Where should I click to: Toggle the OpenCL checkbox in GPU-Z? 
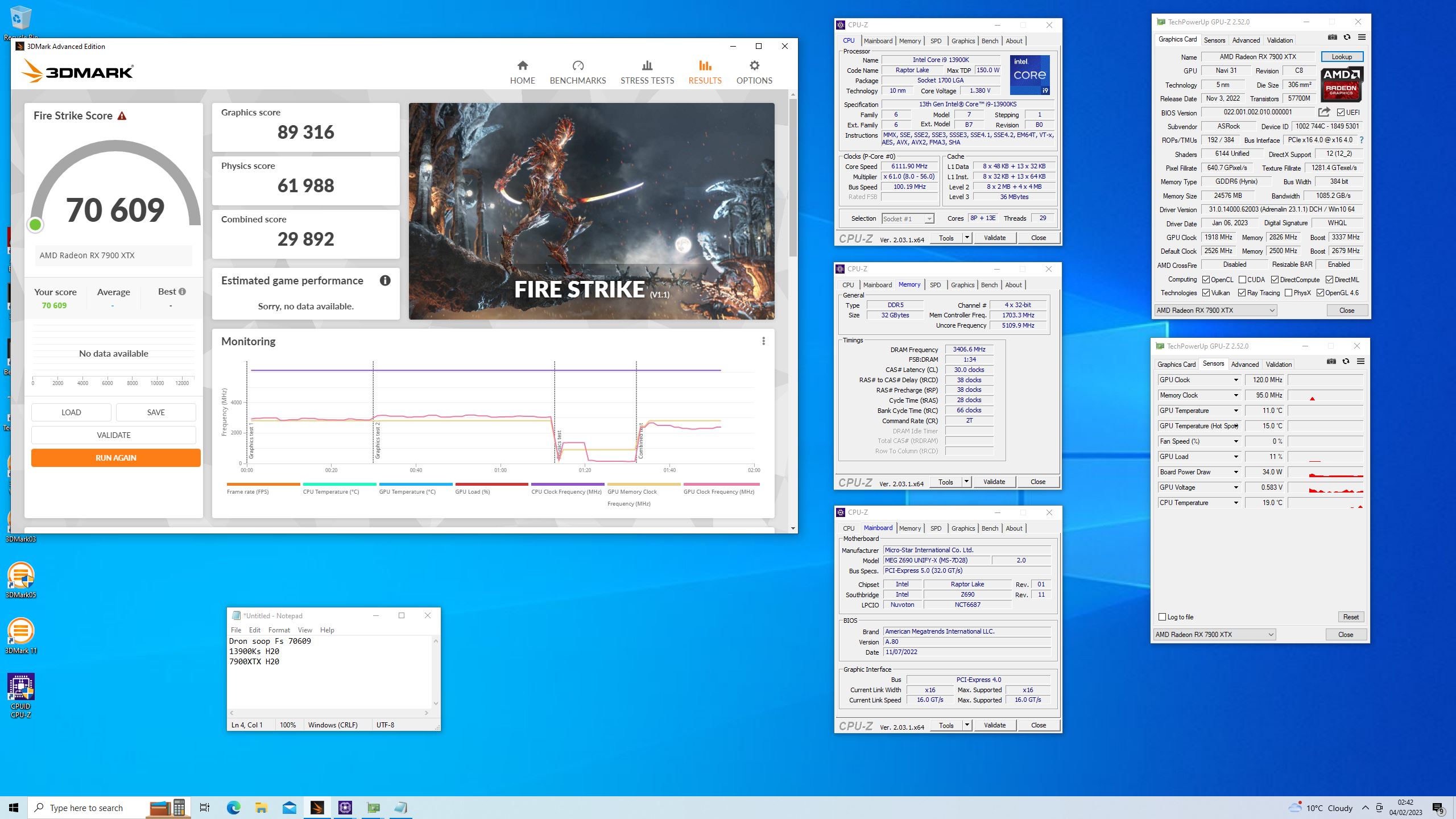click(x=1206, y=280)
